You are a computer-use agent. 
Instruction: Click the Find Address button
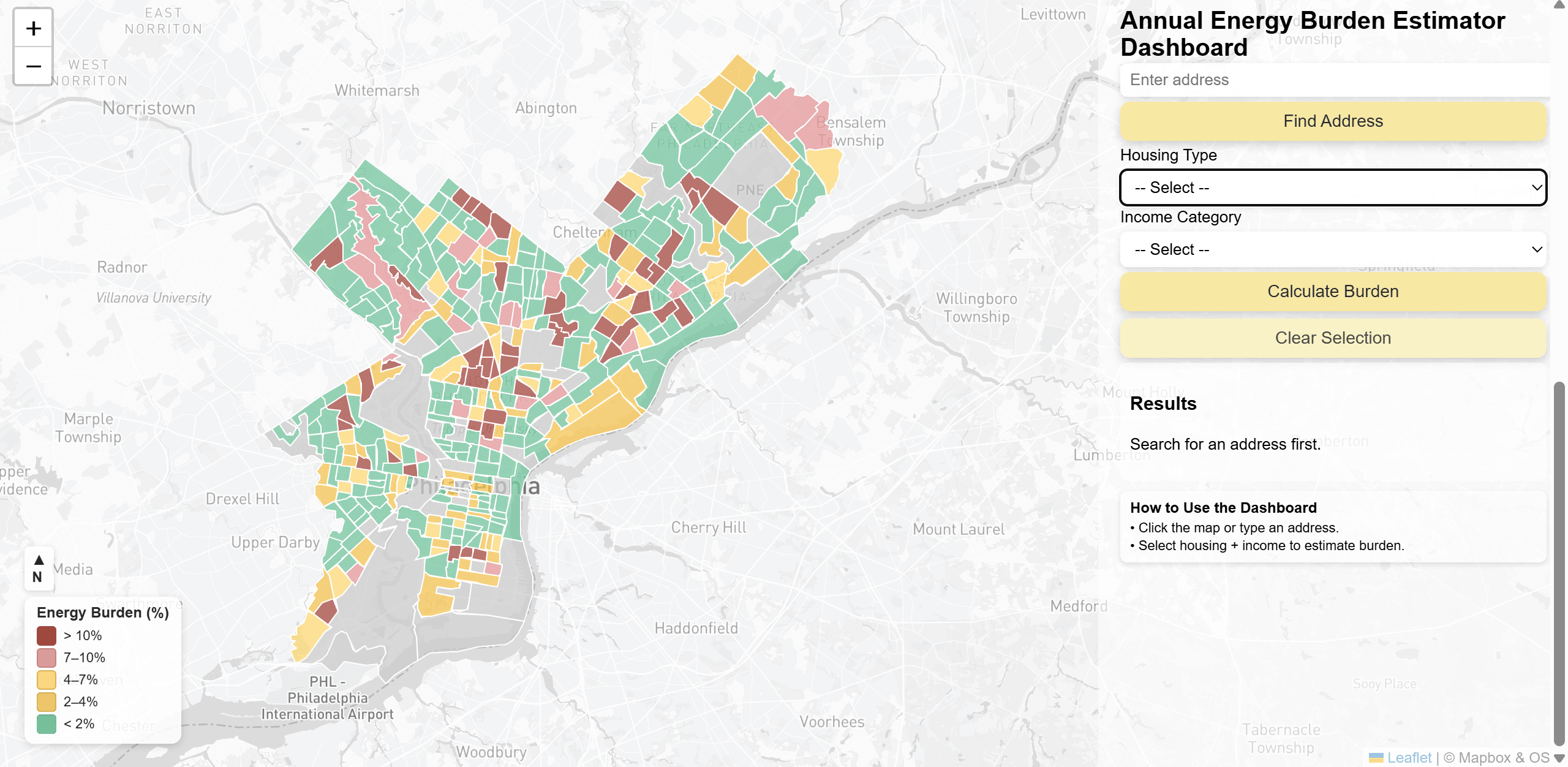1333,121
